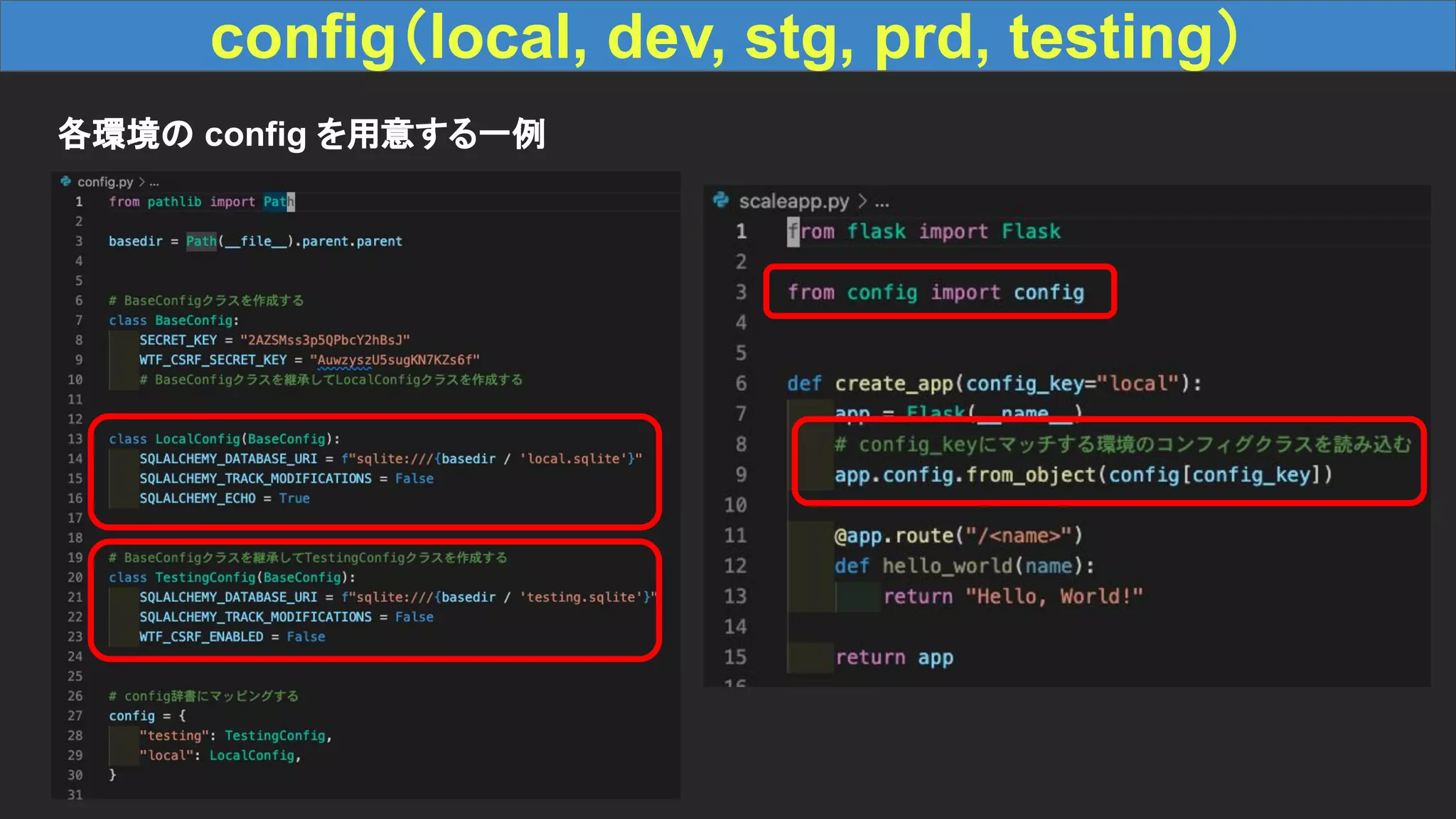Click the breadcrumb ellipsis after config.py
Viewport: 1456px width, 819px height.
click(x=154, y=183)
